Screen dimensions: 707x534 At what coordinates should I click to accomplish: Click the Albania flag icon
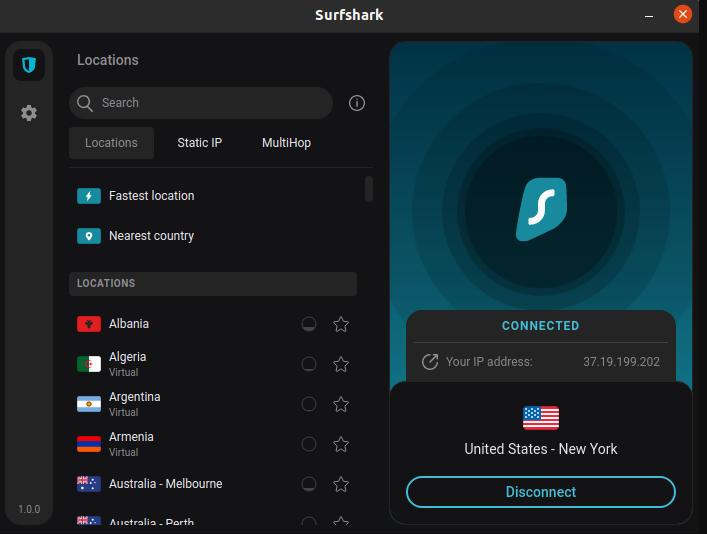pos(89,324)
